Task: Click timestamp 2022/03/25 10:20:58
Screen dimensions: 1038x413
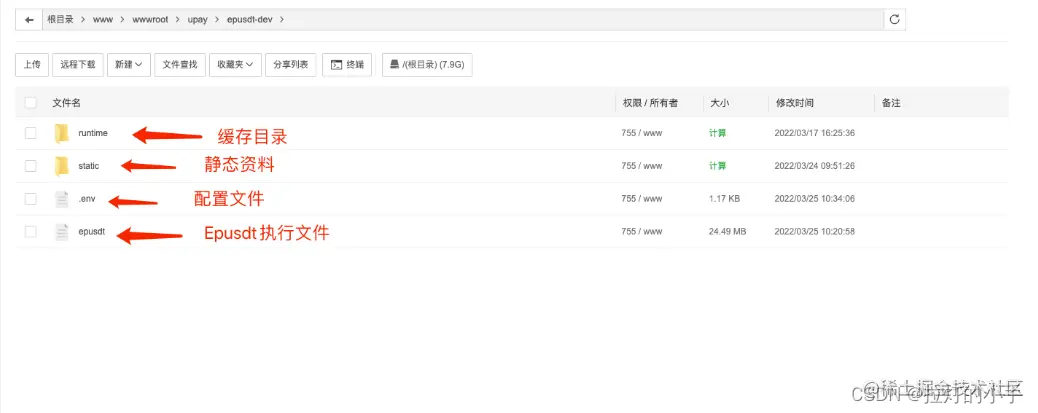Action: 814,232
